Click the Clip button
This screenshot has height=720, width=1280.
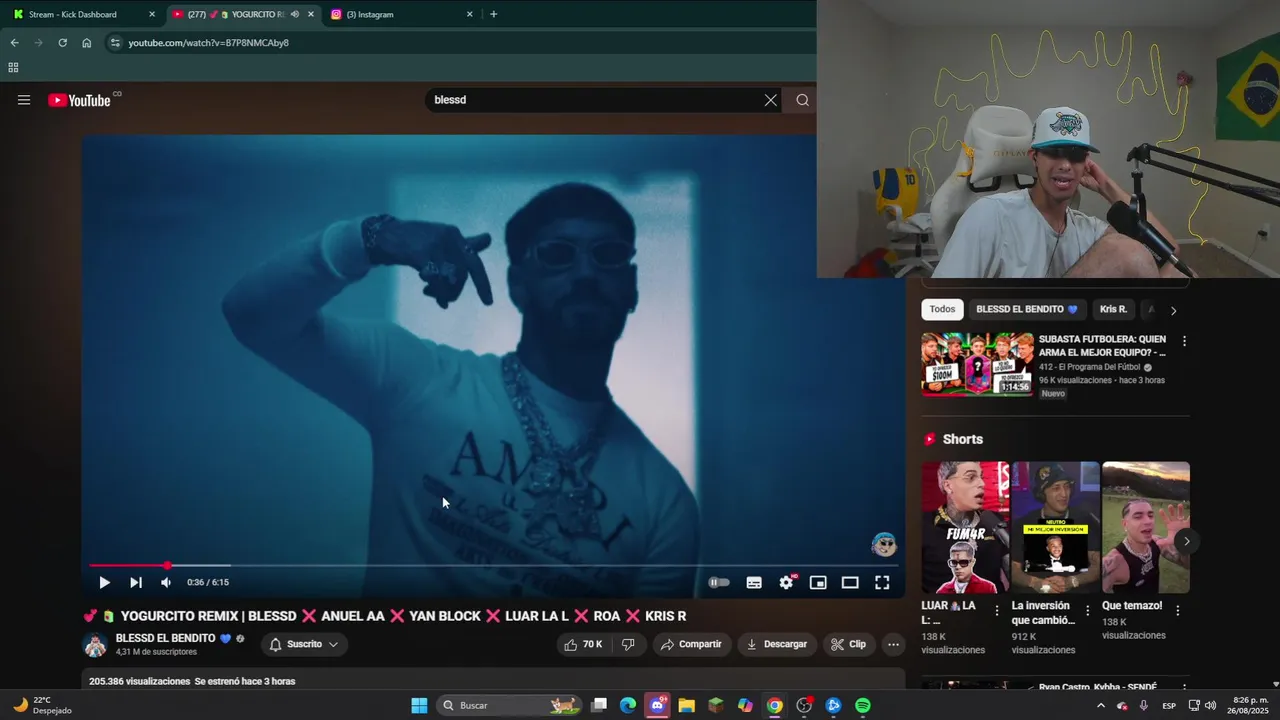click(x=849, y=645)
